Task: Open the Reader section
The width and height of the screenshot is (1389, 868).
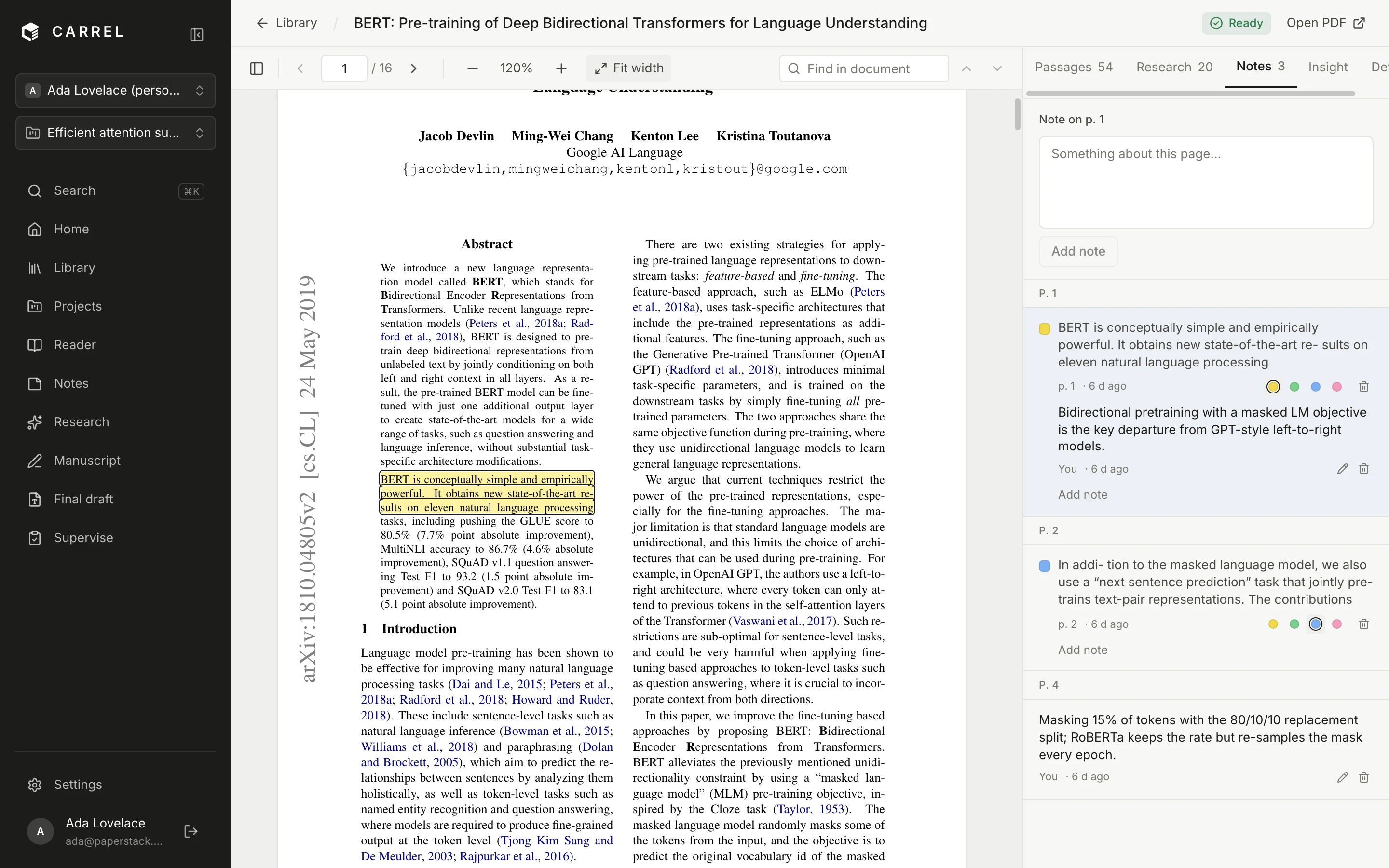Action: 115,344
